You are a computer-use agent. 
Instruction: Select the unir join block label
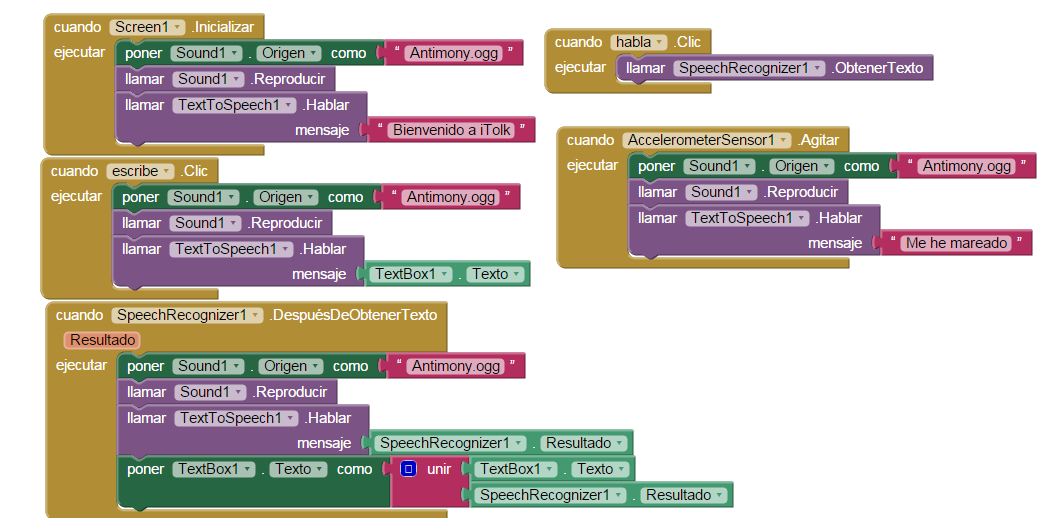click(x=439, y=469)
